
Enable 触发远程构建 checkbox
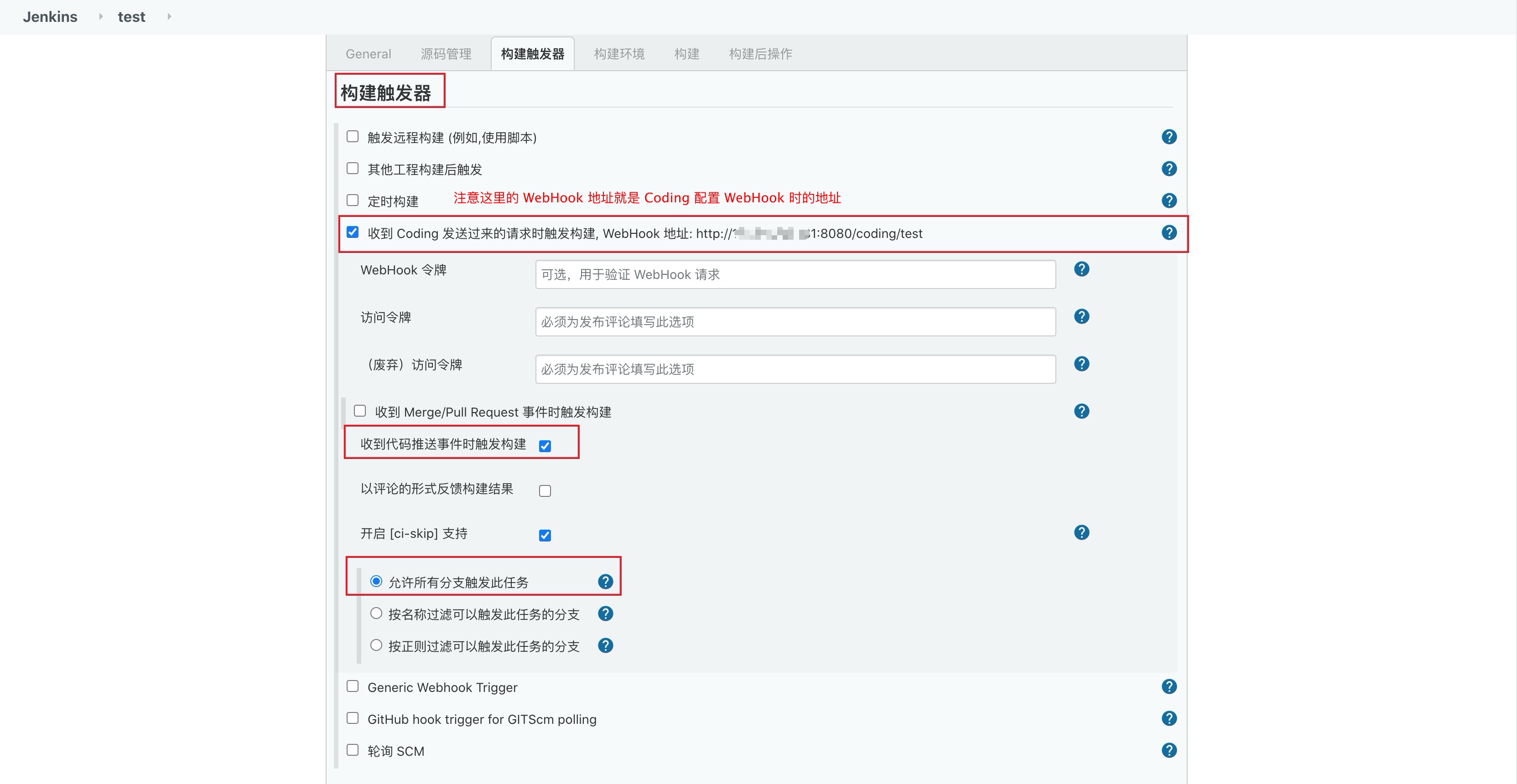353,137
